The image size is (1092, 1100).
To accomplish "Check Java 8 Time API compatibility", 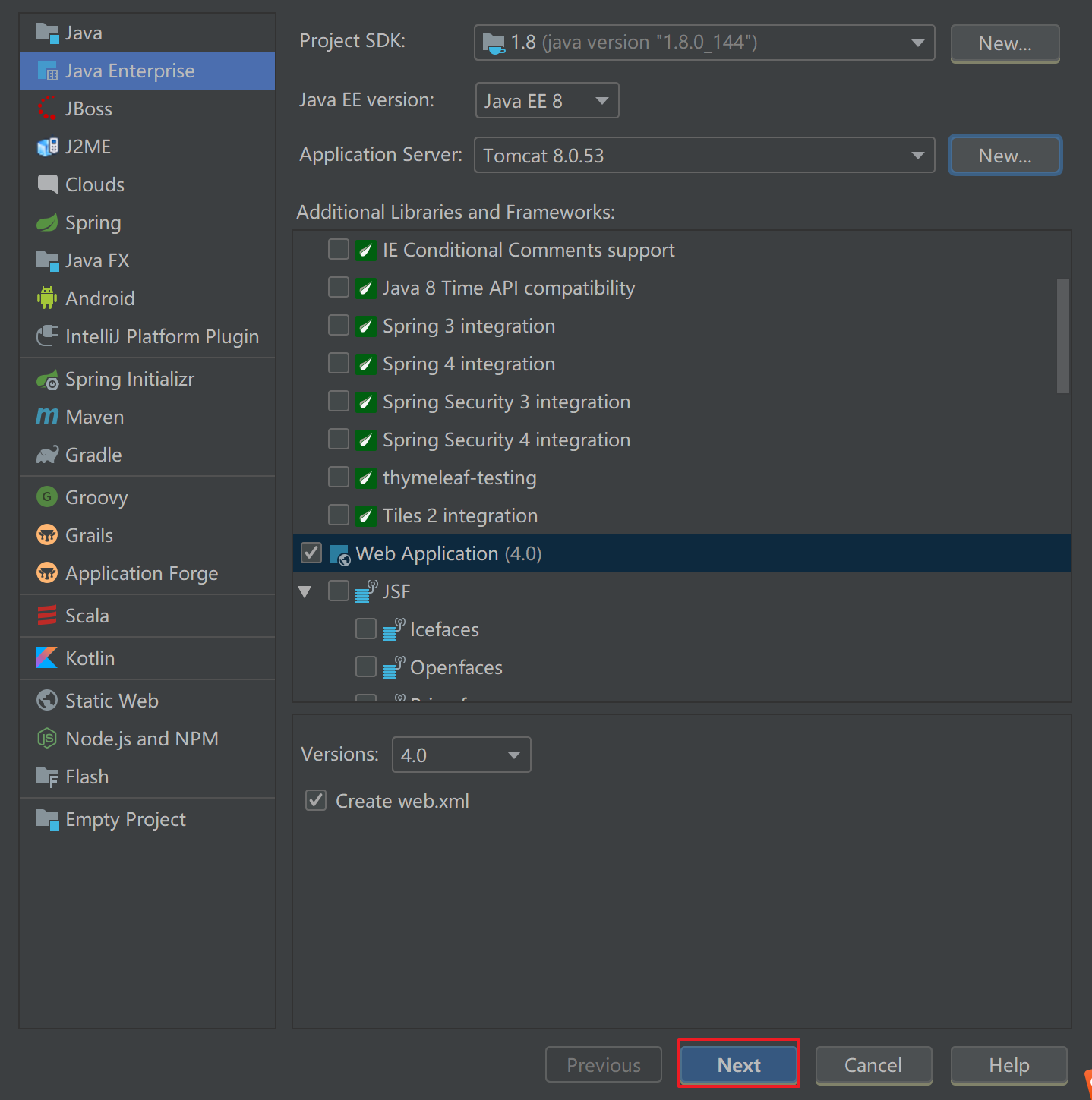I will coord(339,287).
